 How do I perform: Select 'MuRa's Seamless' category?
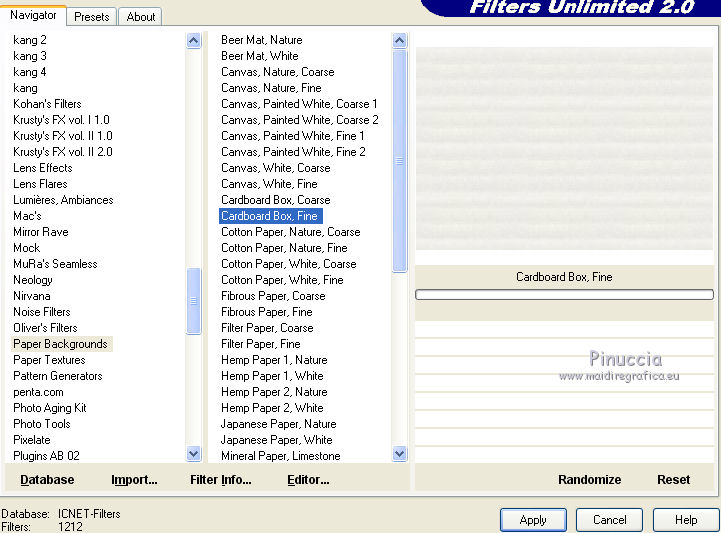[x=55, y=264]
